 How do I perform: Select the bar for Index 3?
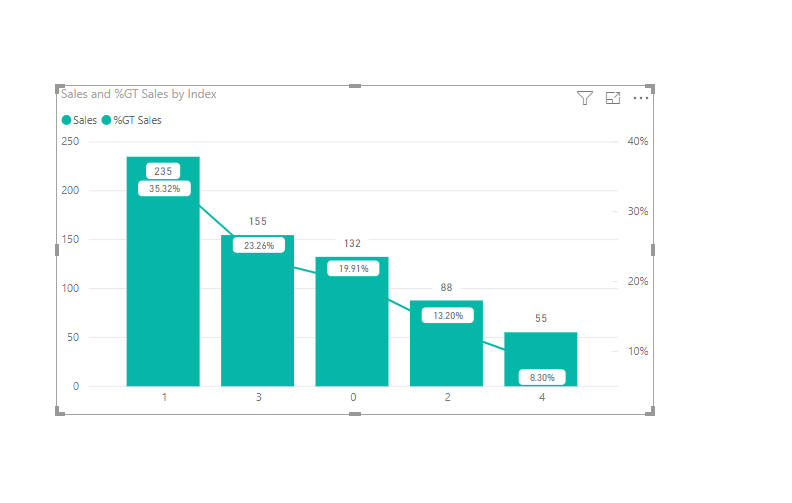pos(258,311)
